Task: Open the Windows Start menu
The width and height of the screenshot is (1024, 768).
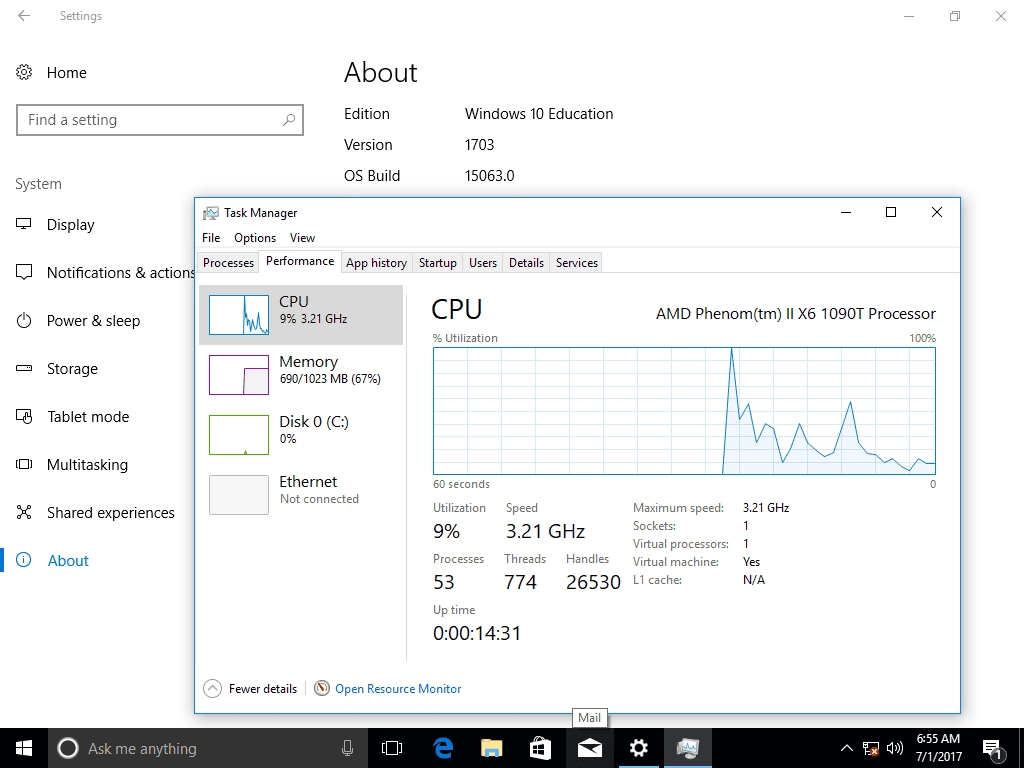Action: 24,748
